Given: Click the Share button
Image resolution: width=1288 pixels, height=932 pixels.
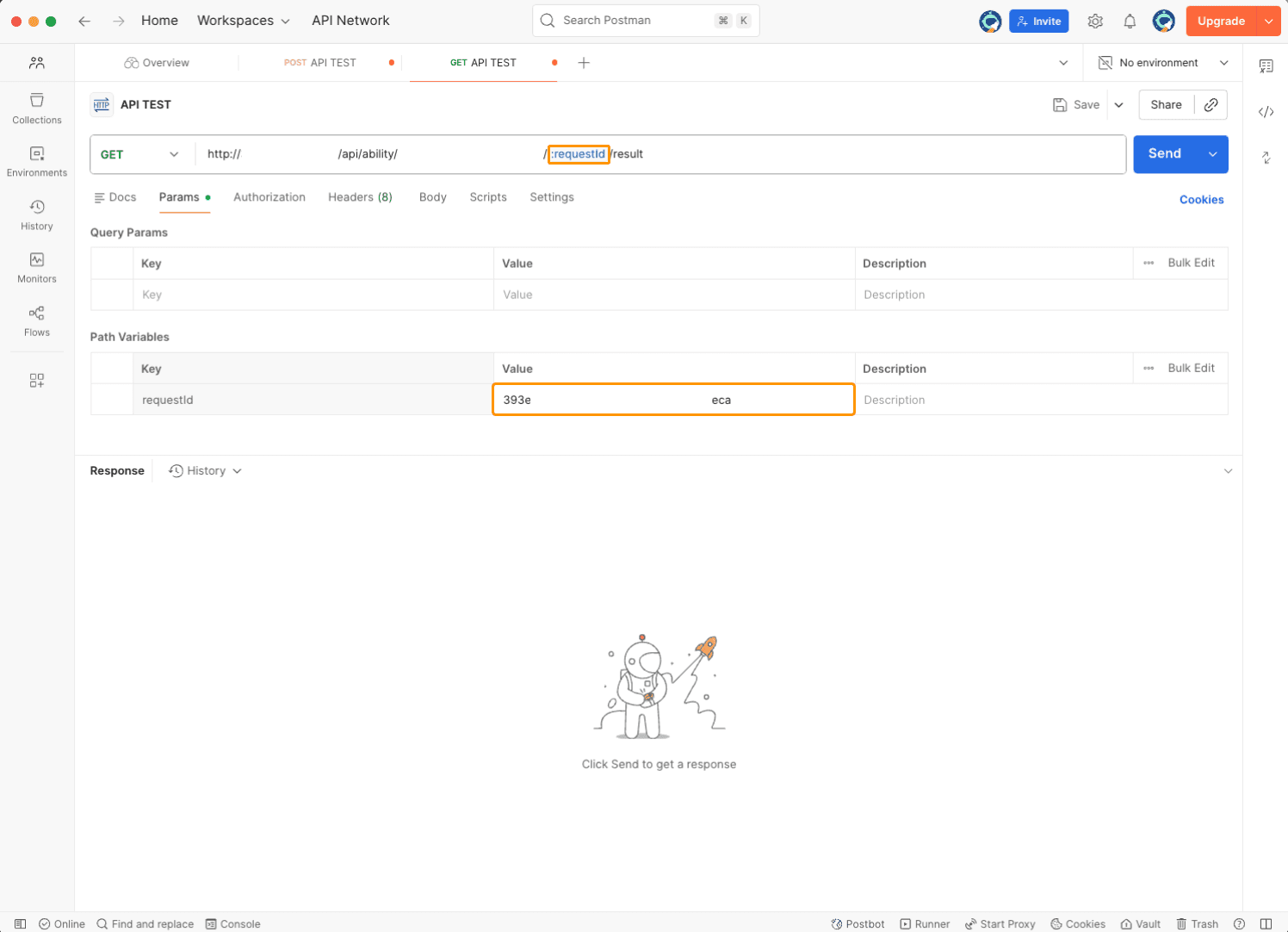Looking at the screenshot, I should tap(1167, 105).
